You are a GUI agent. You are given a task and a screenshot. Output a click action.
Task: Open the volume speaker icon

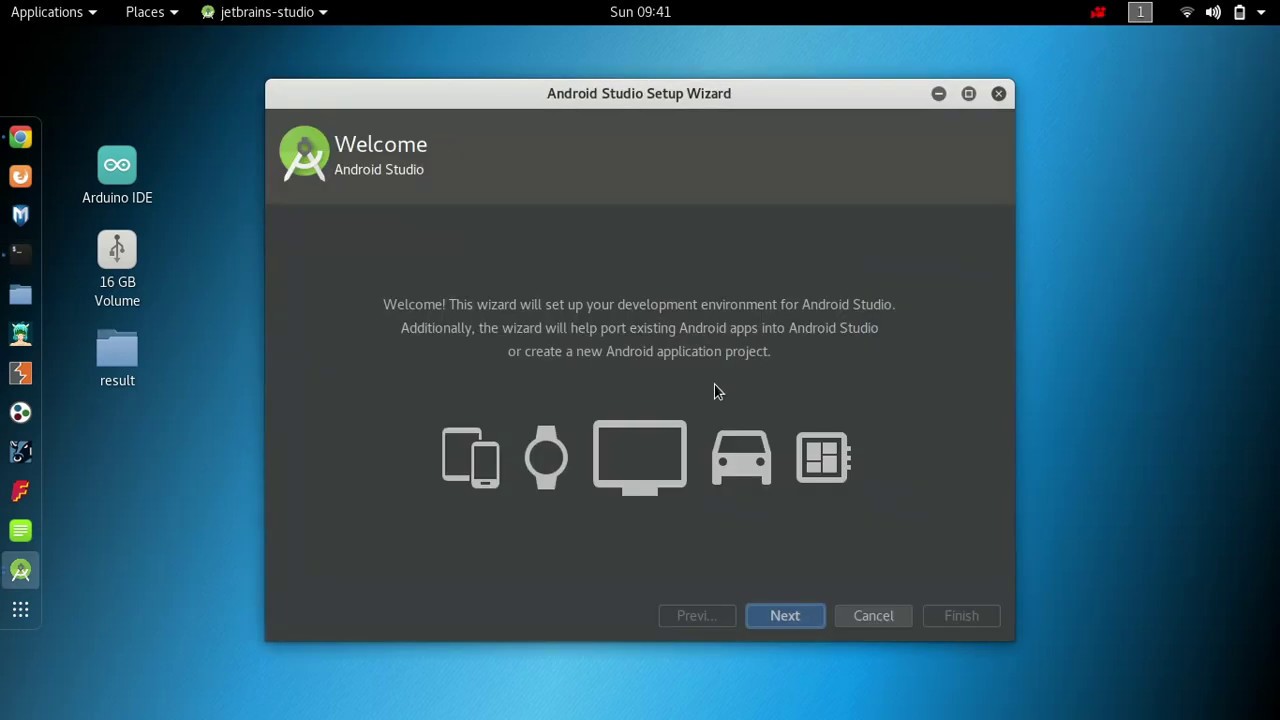pos(1213,12)
